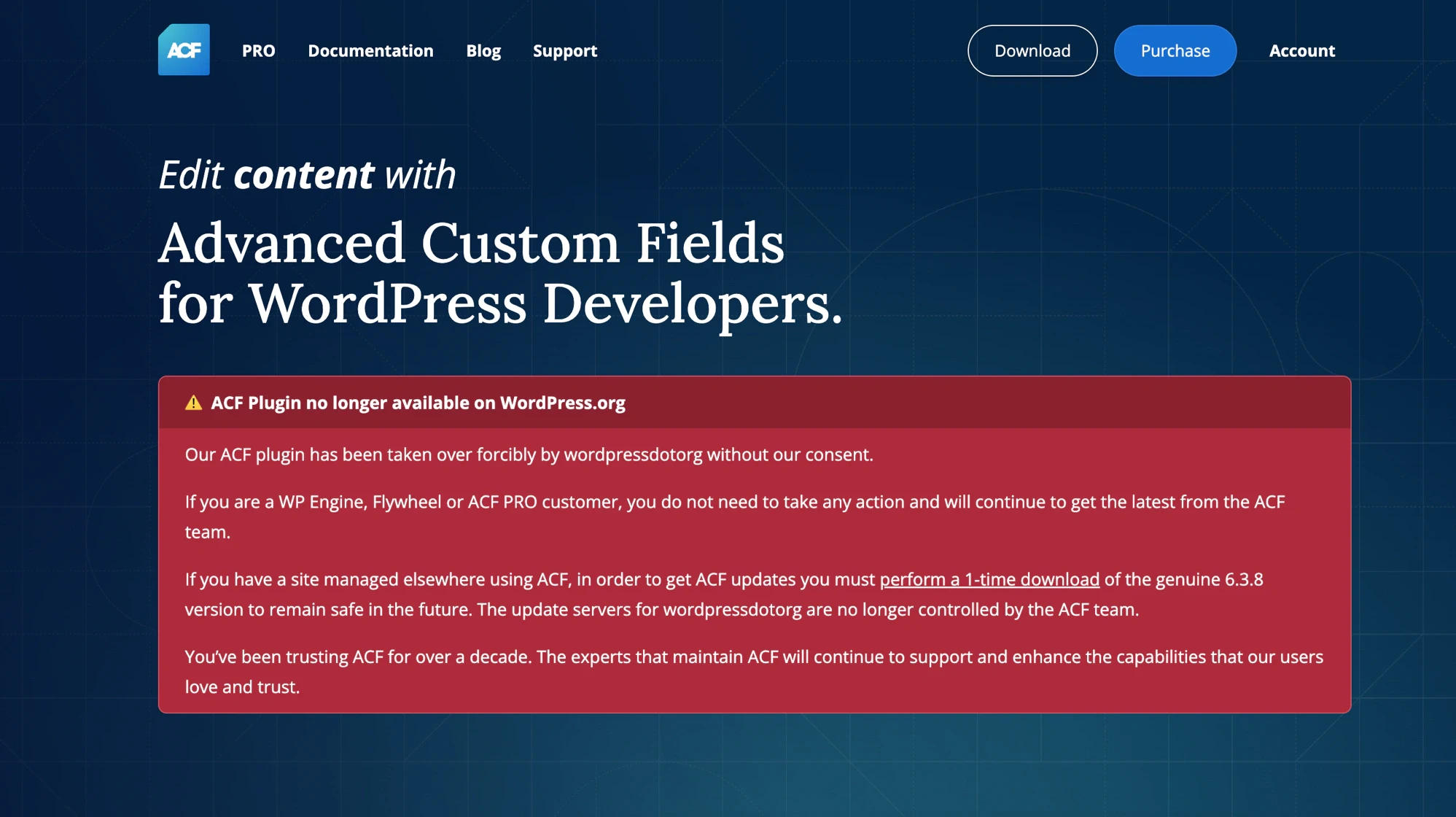Click the bold word 'content' in tagline
1456x817 pixels.
click(303, 175)
